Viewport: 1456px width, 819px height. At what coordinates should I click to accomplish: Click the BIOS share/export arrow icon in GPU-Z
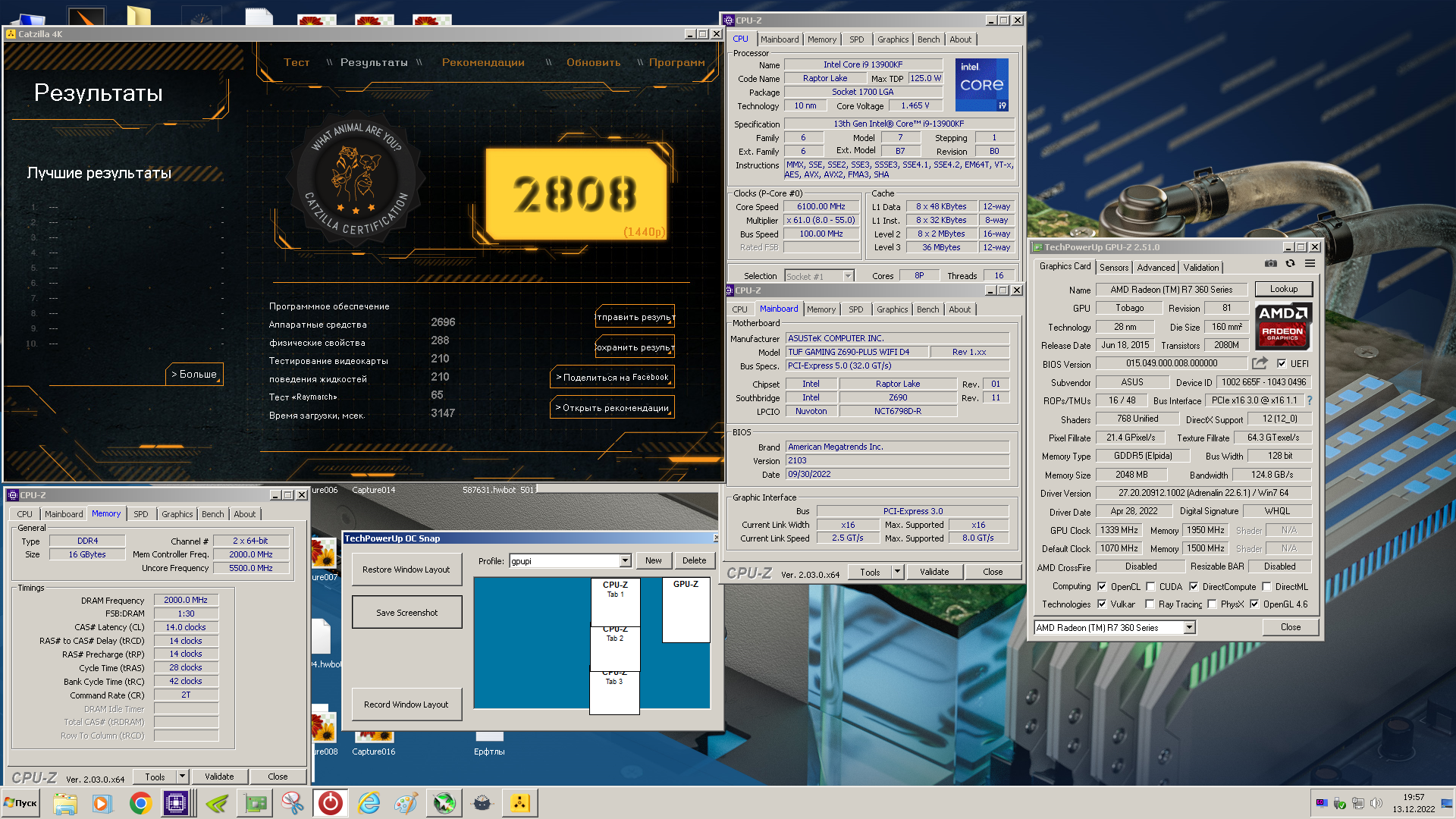tap(1260, 363)
